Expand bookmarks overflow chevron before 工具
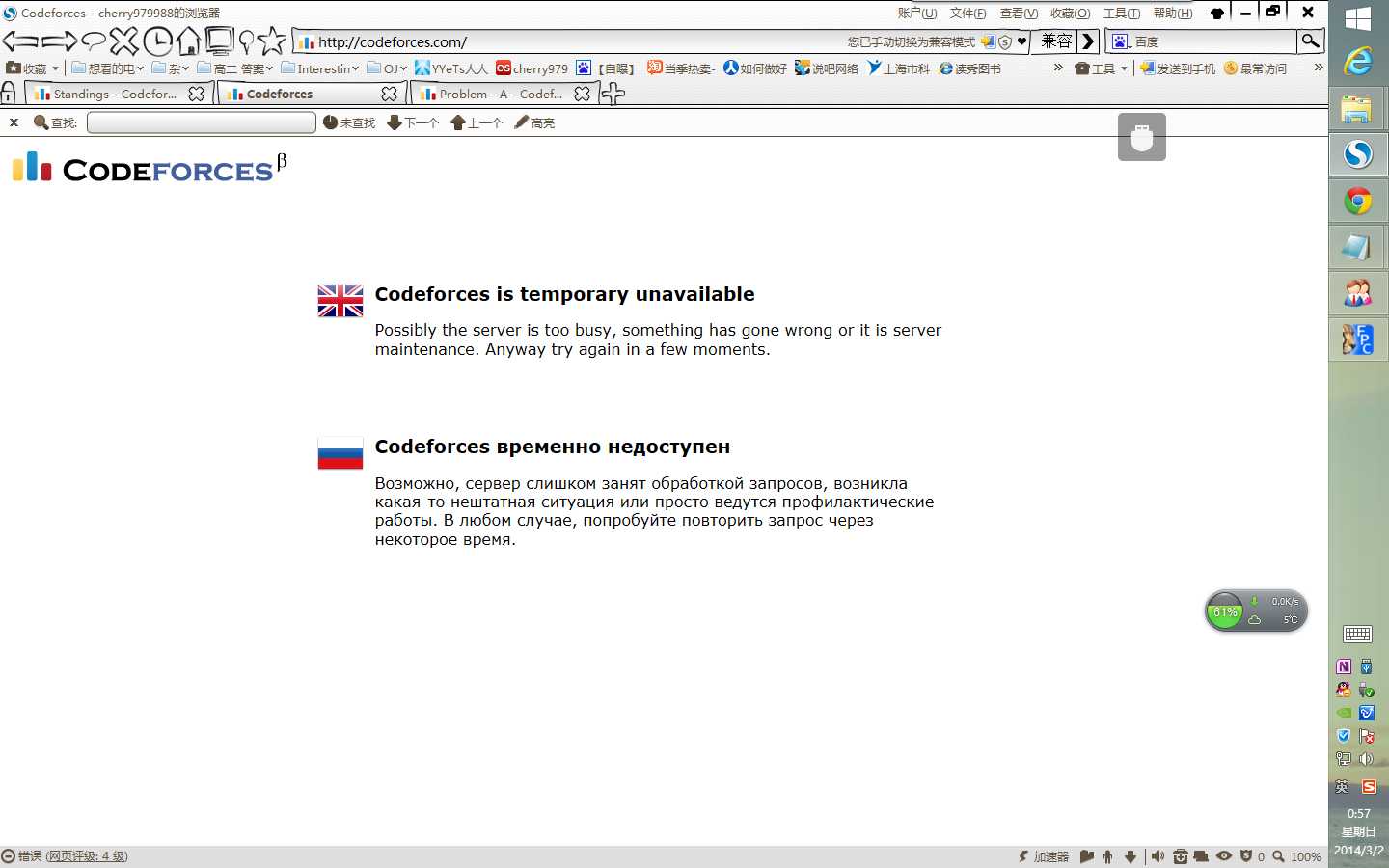This screenshot has height=868, width=1389. pos(1058,68)
